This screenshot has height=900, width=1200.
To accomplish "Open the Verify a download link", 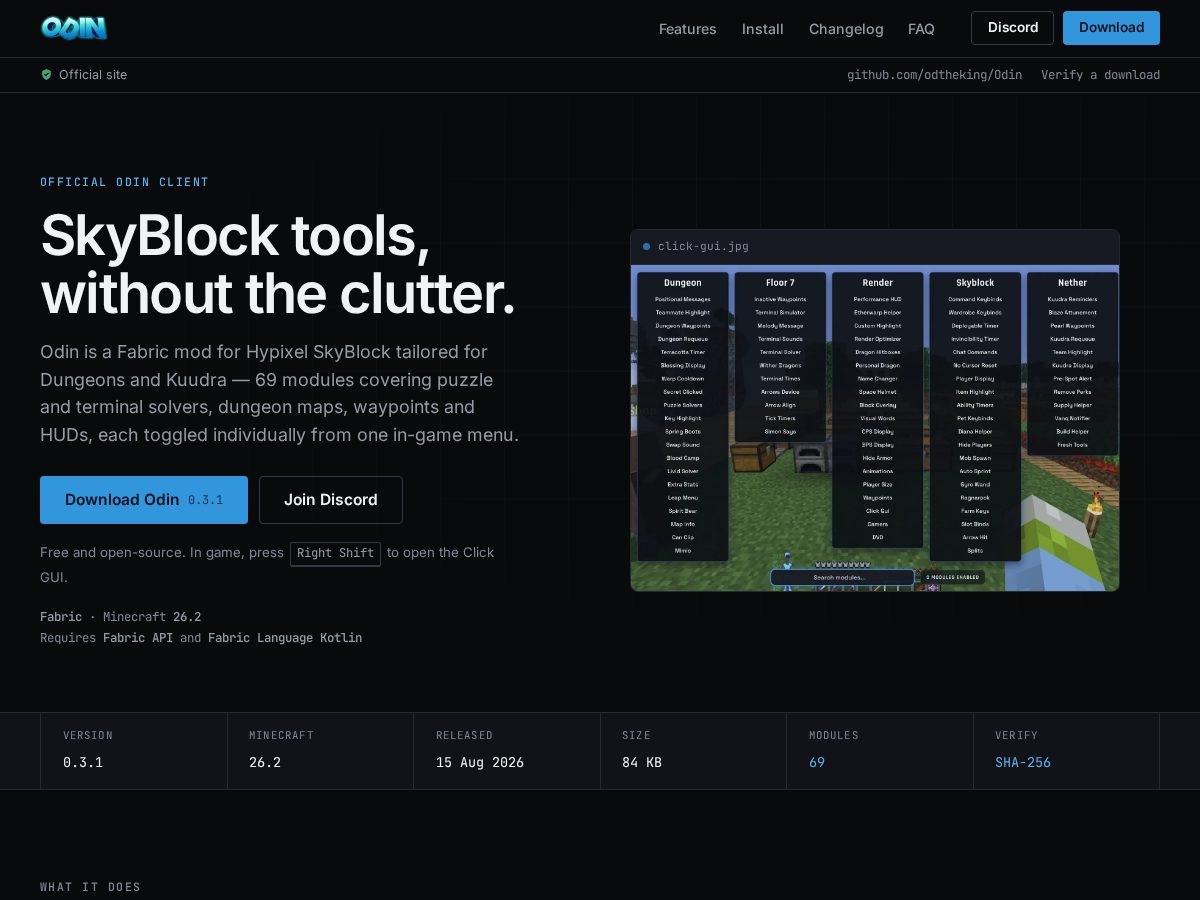I will pyautogui.click(x=1100, y=75).
